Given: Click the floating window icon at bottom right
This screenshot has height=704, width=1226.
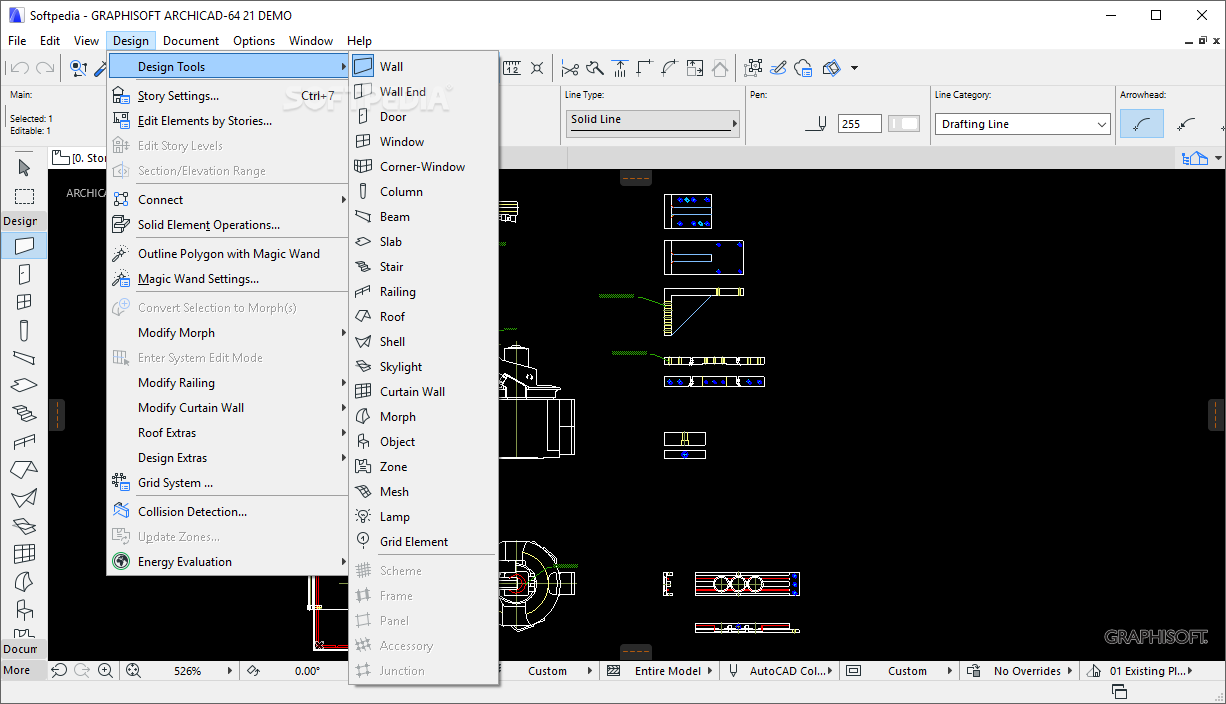Looking at the screenshot, I should [x=1119, y=692].
